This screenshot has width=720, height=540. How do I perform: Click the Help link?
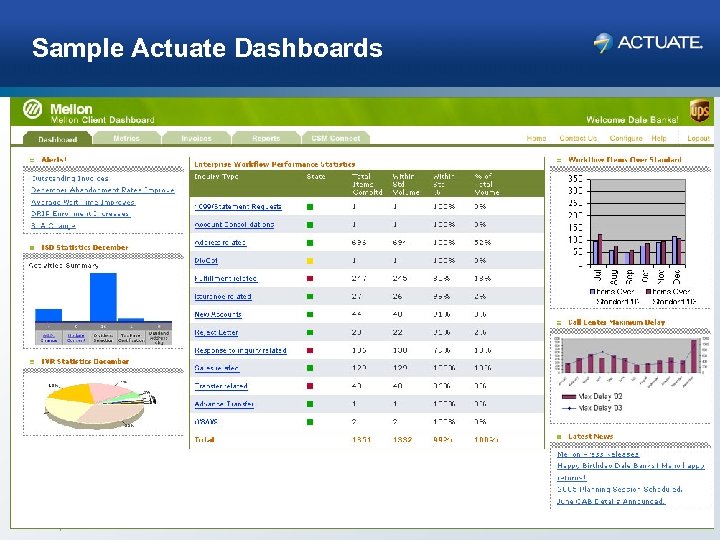658,138
